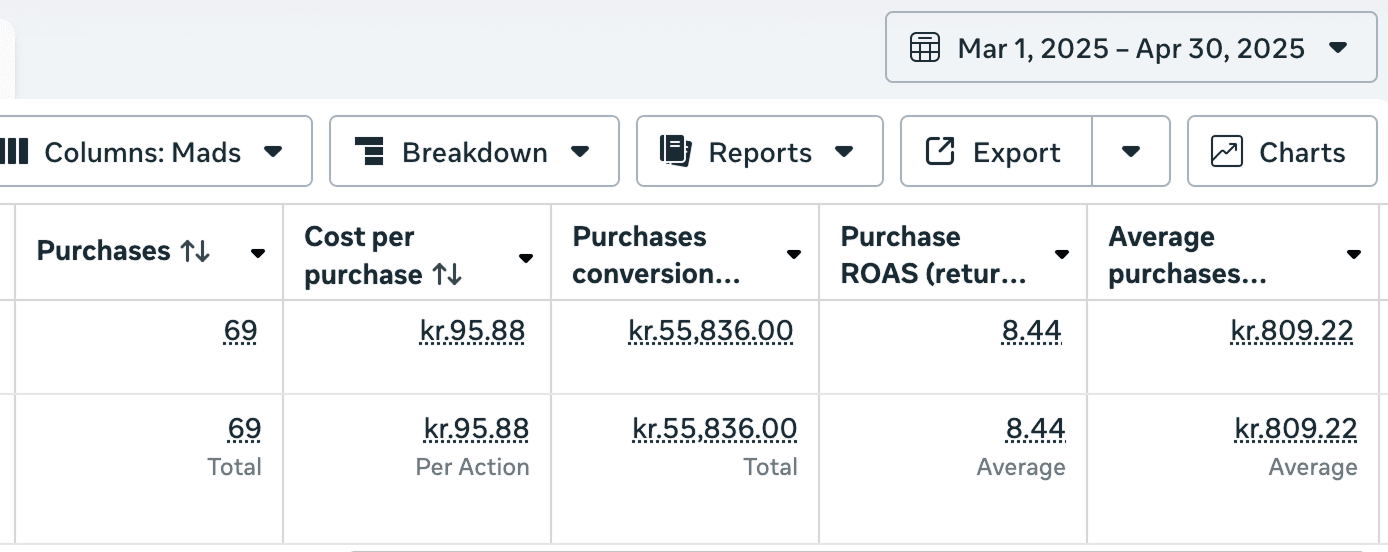Open Purchase ROAS column options caret

pyautogui.click(x=1062, y=254)
